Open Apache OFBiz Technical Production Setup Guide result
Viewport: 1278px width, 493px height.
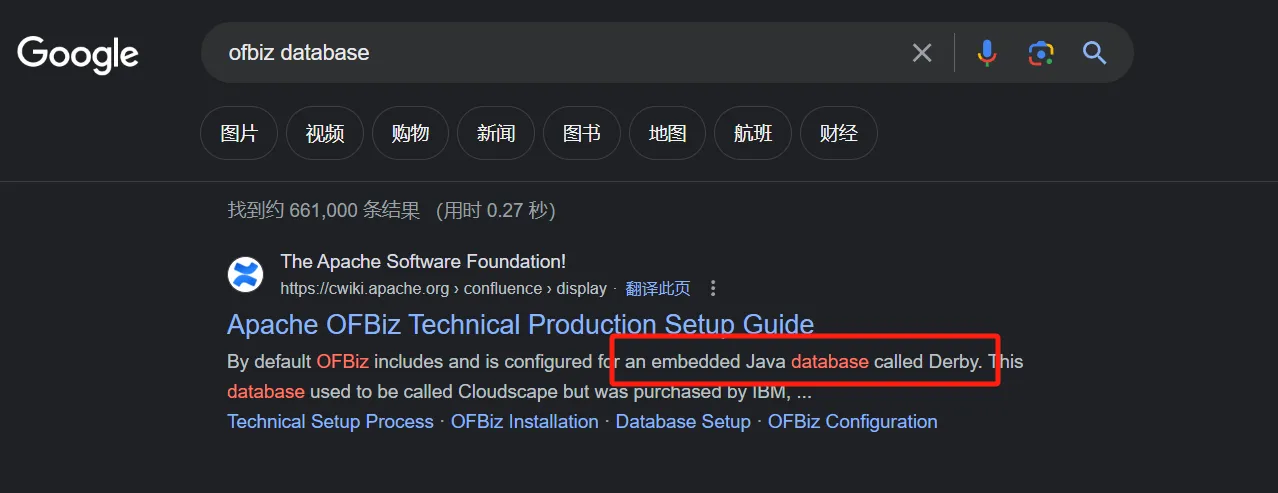point(520,324)
